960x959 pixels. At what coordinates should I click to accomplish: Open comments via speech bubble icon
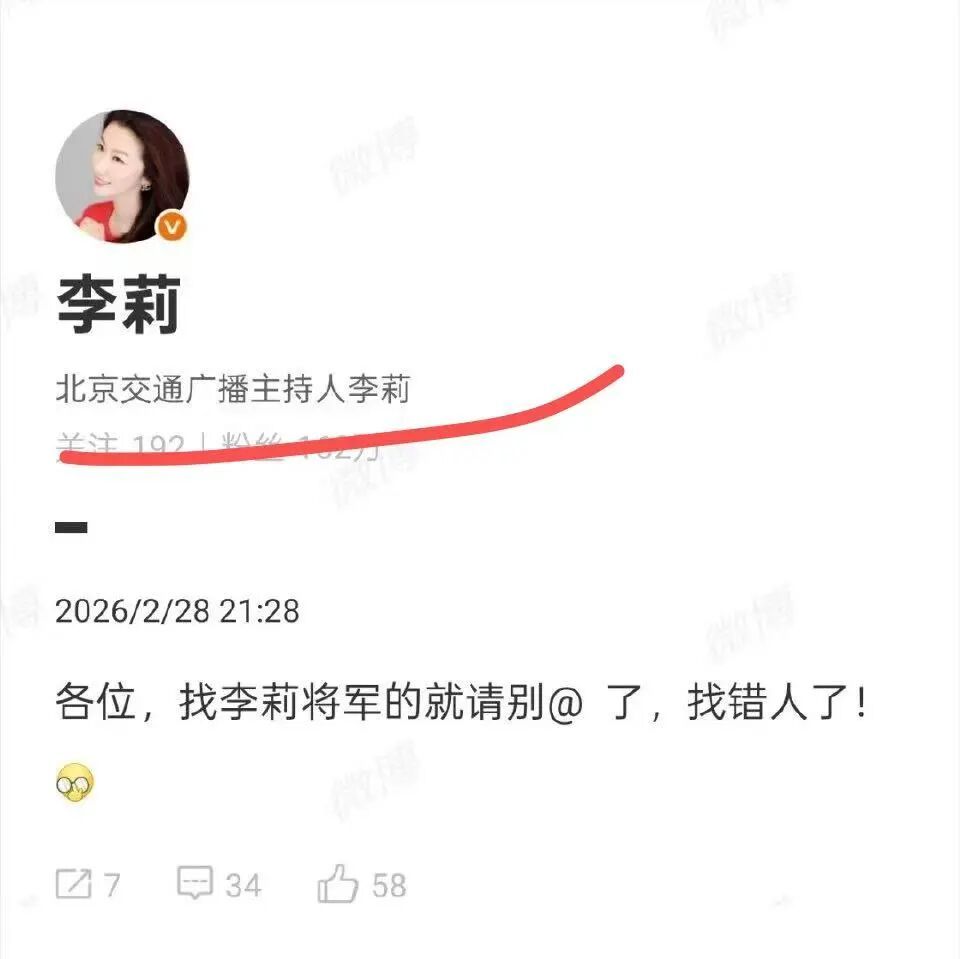[x=195, y=882]
